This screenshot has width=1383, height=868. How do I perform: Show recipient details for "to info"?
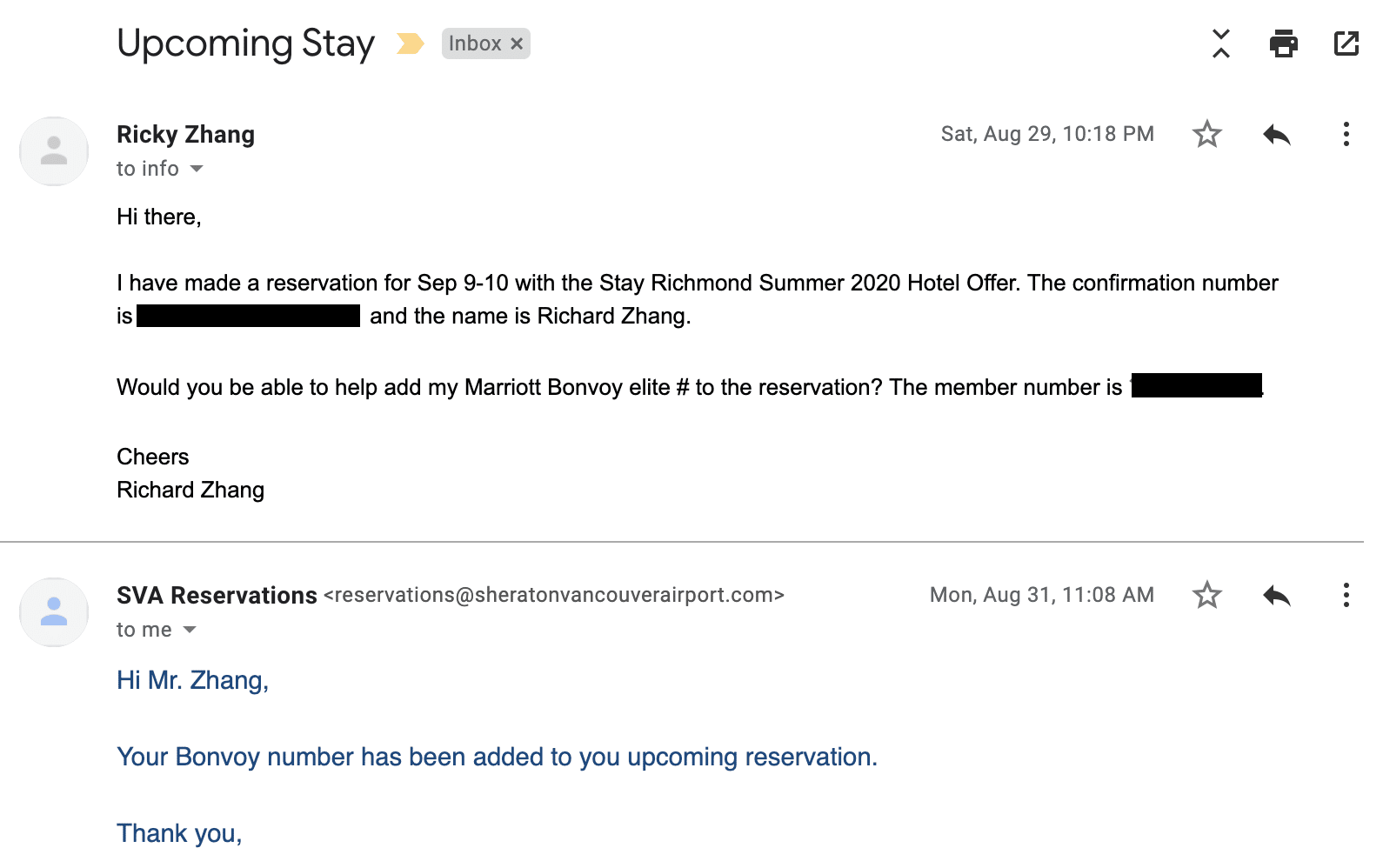click(197, 169)
